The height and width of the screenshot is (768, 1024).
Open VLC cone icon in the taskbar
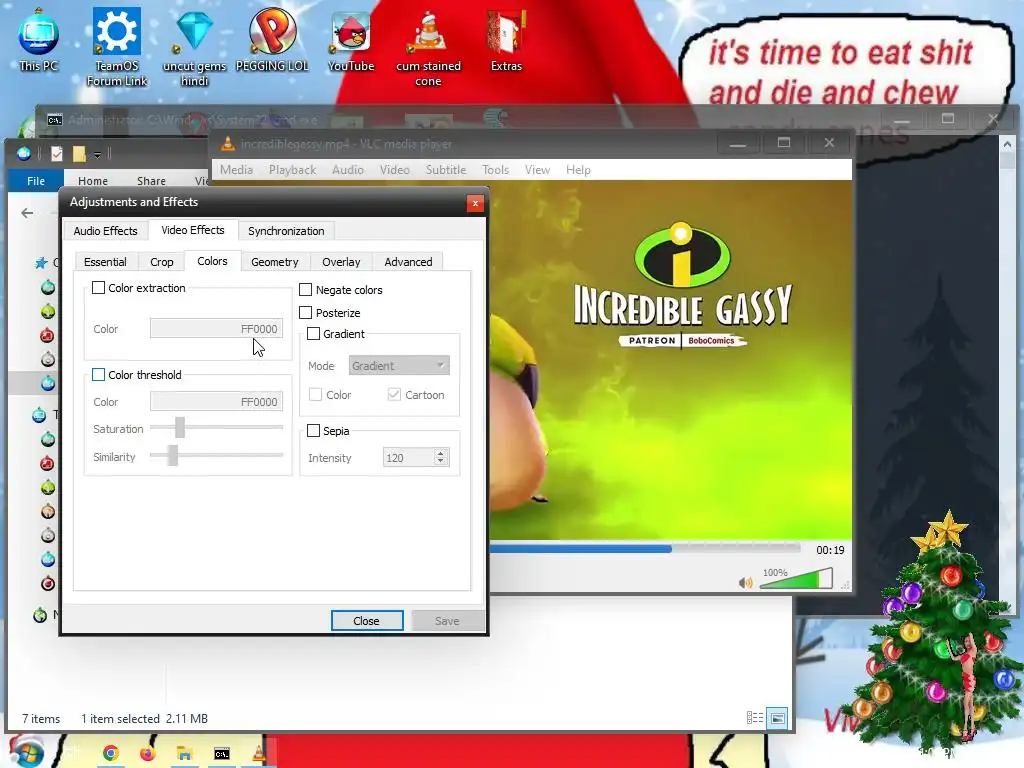pos(259,754)
